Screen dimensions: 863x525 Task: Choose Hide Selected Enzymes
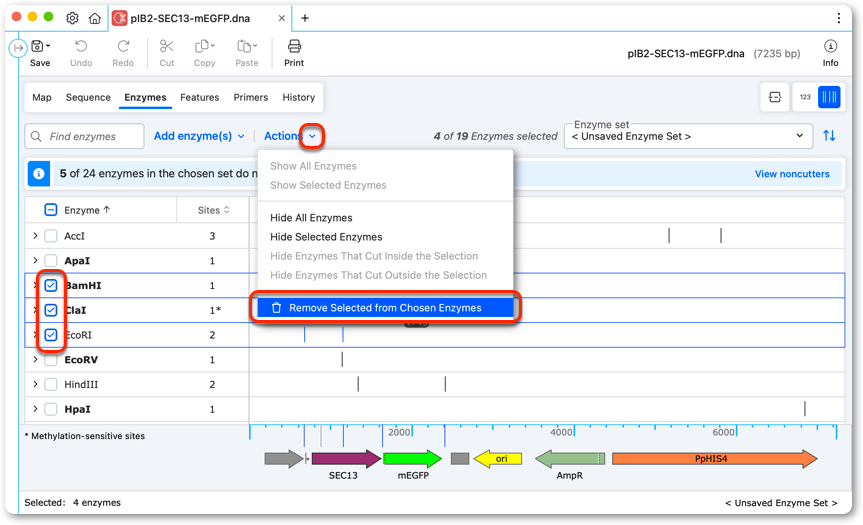326,237
